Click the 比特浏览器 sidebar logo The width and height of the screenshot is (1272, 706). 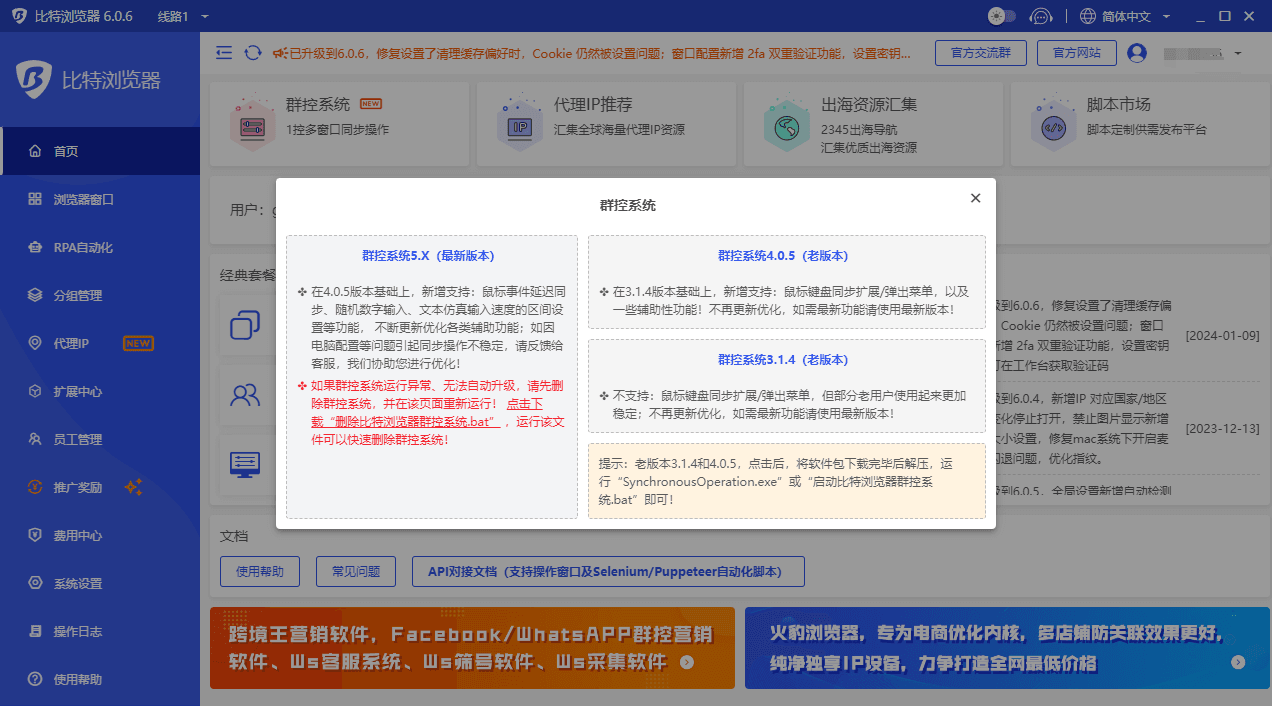point(88,79)
